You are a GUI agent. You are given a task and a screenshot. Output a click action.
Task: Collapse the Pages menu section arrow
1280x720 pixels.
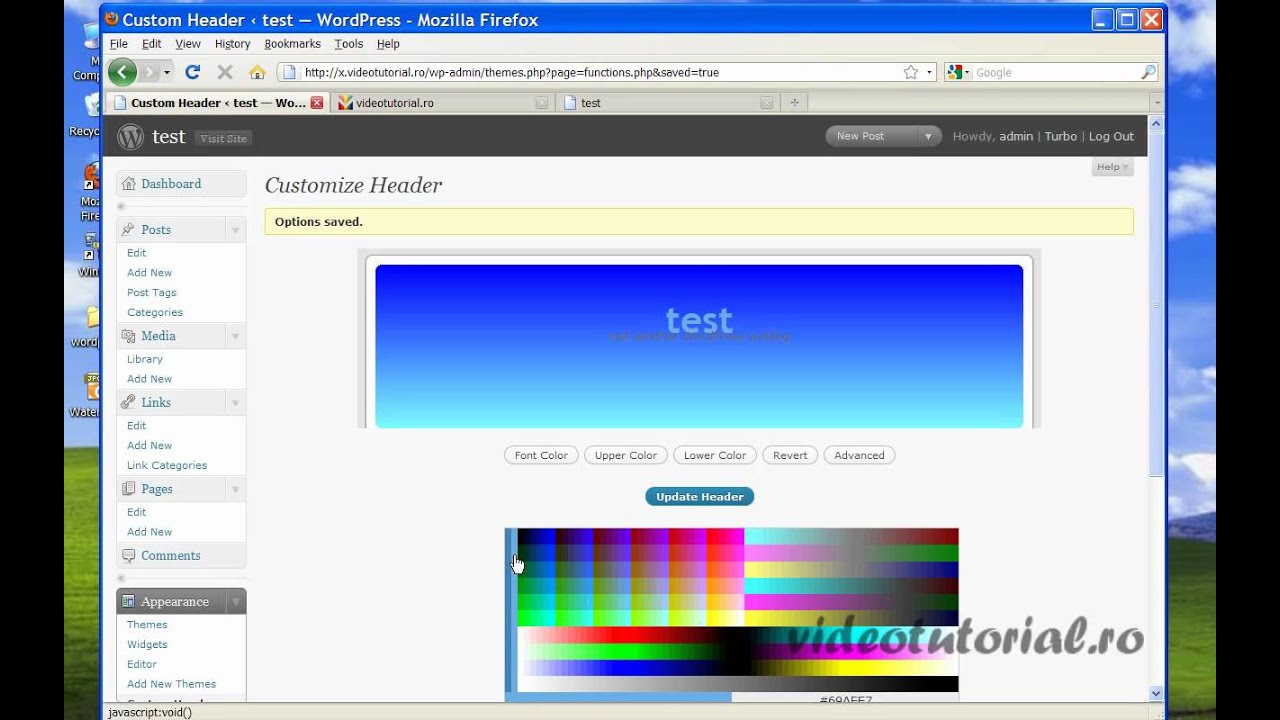pos(235,489)
